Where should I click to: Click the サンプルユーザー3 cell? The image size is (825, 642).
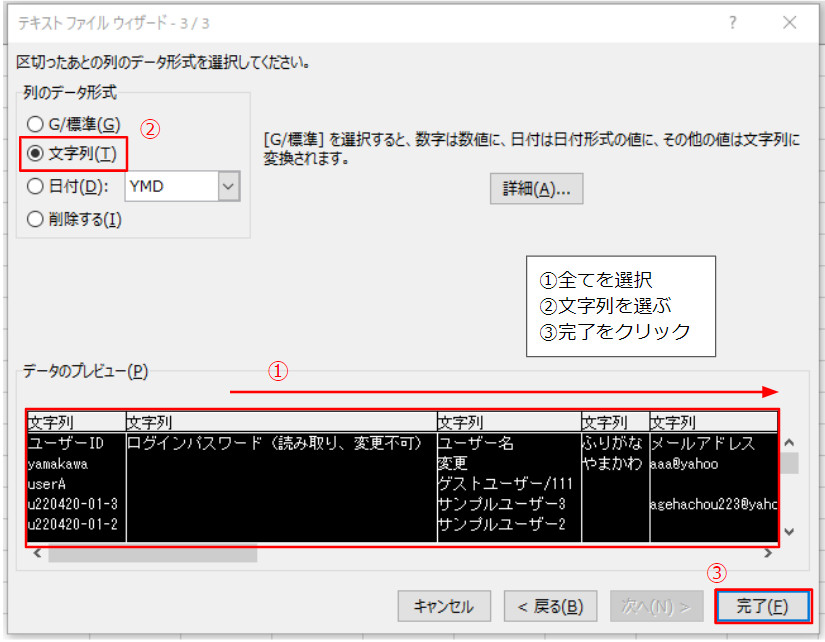point(501,504)
